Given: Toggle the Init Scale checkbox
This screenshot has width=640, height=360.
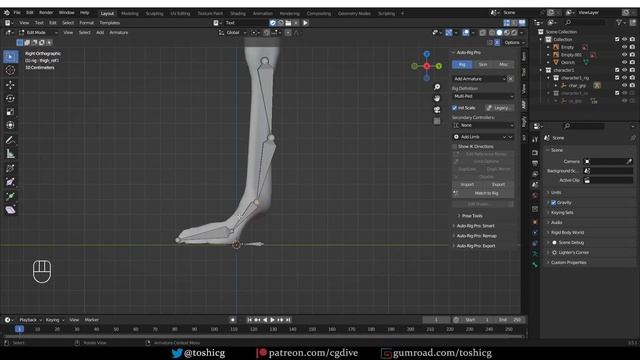Looking at the screenshot, I should 455,108.
